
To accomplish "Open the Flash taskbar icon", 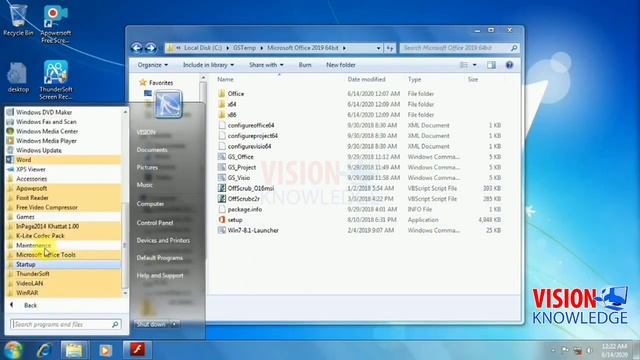I will pos(138,350).
